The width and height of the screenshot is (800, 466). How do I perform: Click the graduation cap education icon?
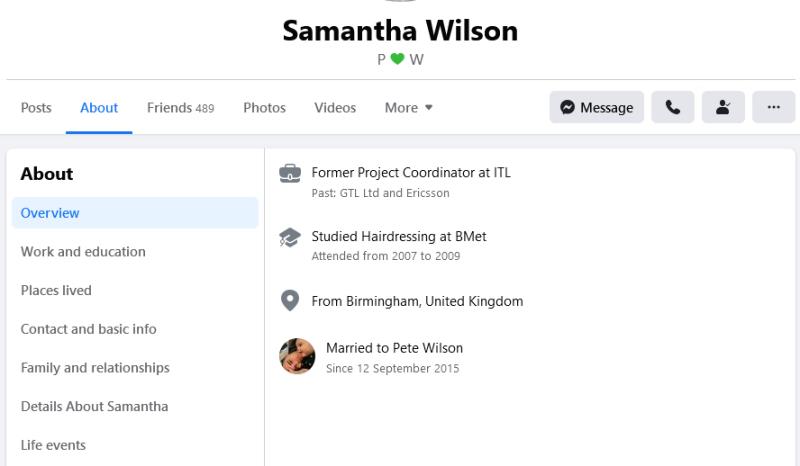(289, 237)
